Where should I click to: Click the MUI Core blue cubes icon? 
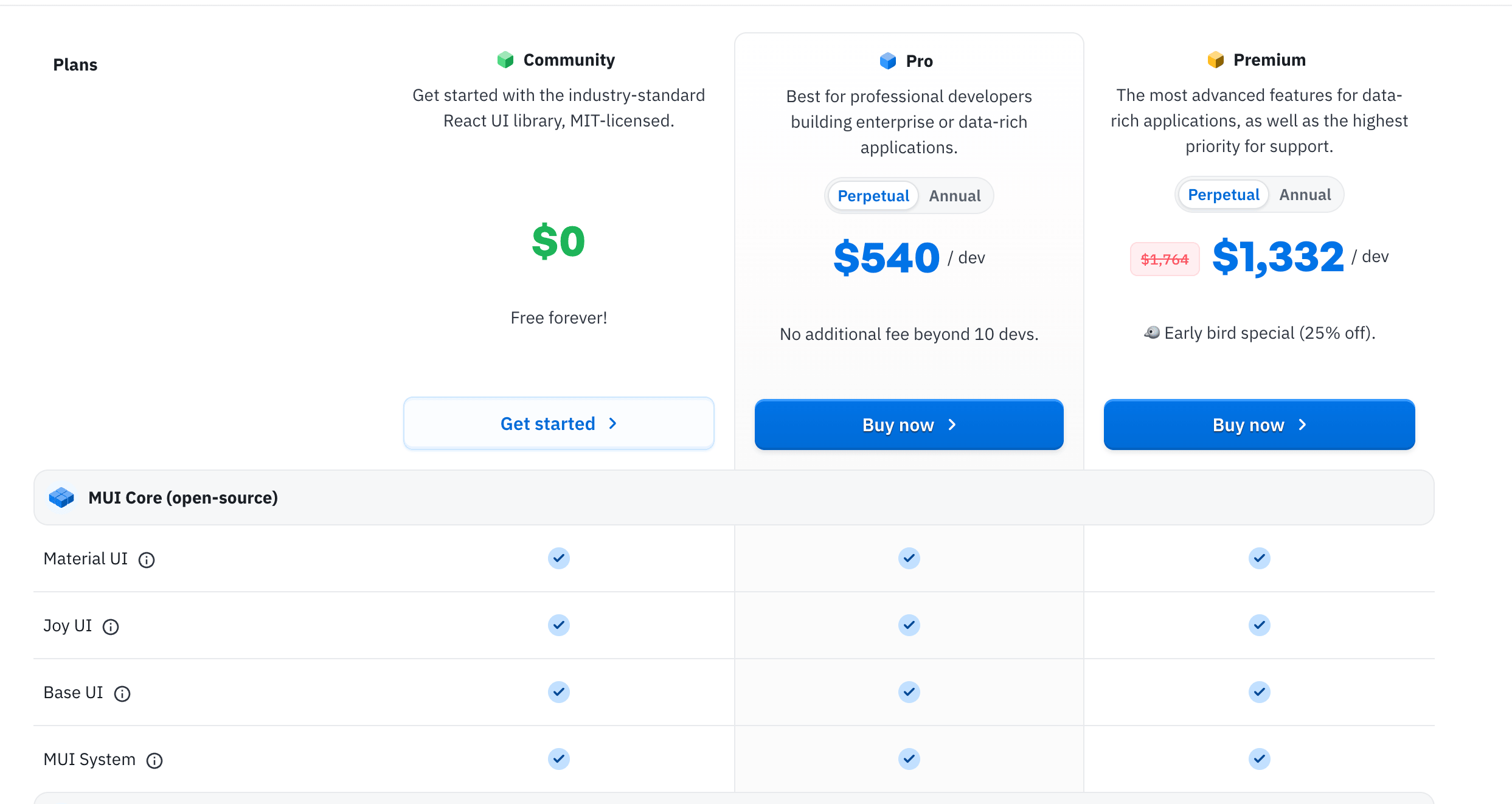tap(61, 497)
